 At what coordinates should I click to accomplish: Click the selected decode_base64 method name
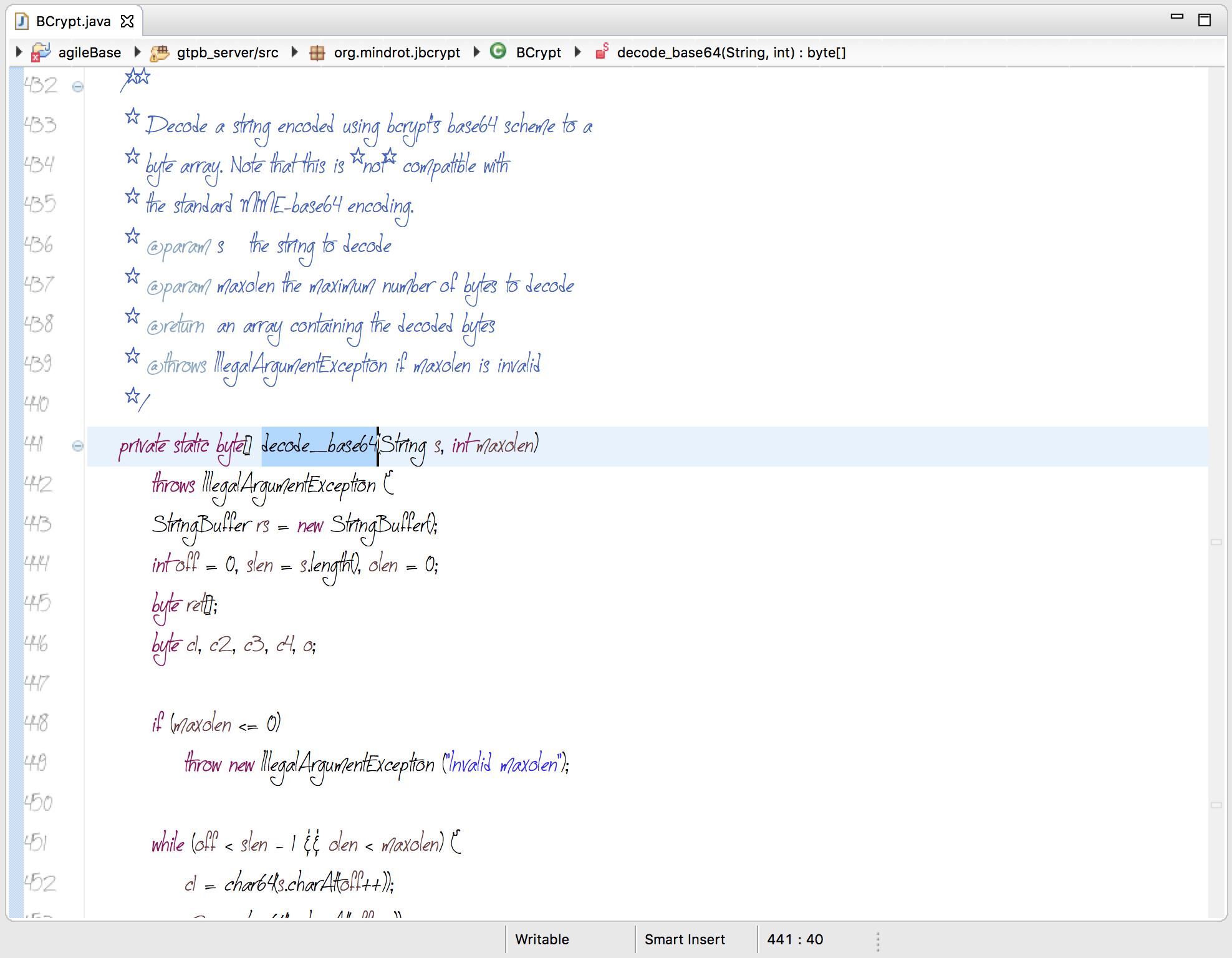coord(319,446)
